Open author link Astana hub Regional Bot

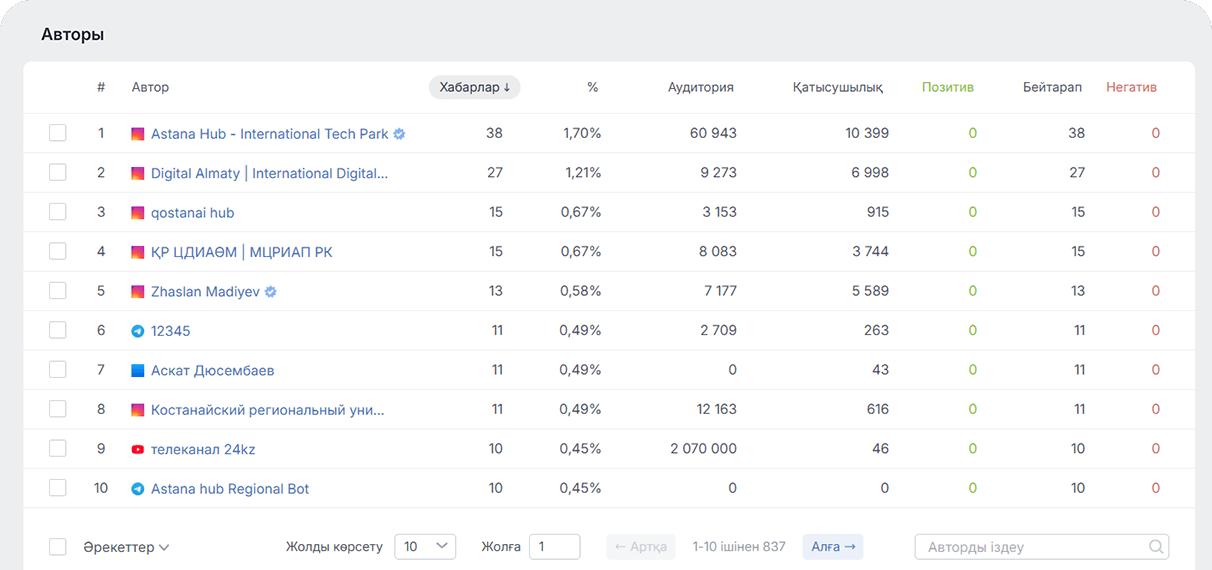pos(230,489)
